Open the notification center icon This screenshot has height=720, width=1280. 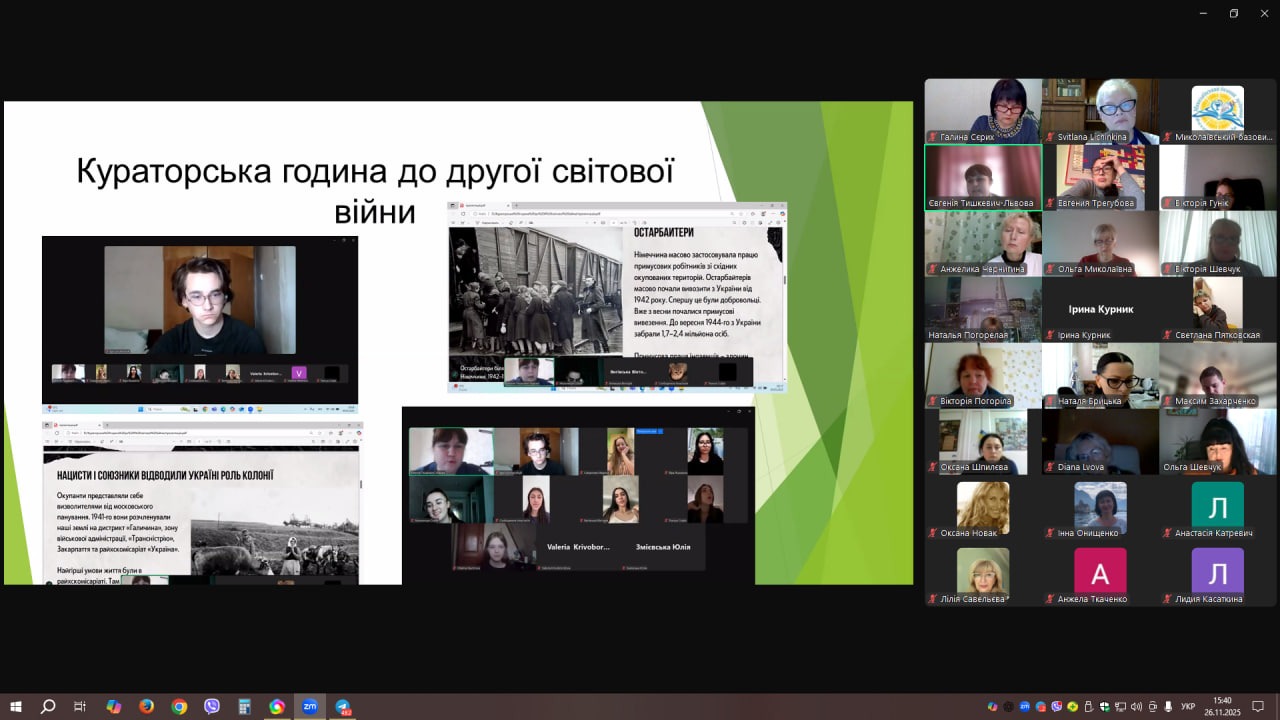point(1258,707)
